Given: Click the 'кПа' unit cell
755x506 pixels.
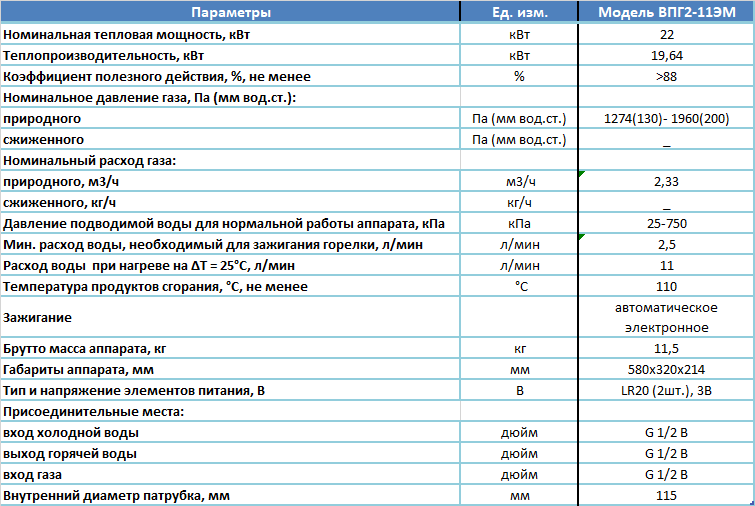Looking at the screenshot, I should [520, 223].
